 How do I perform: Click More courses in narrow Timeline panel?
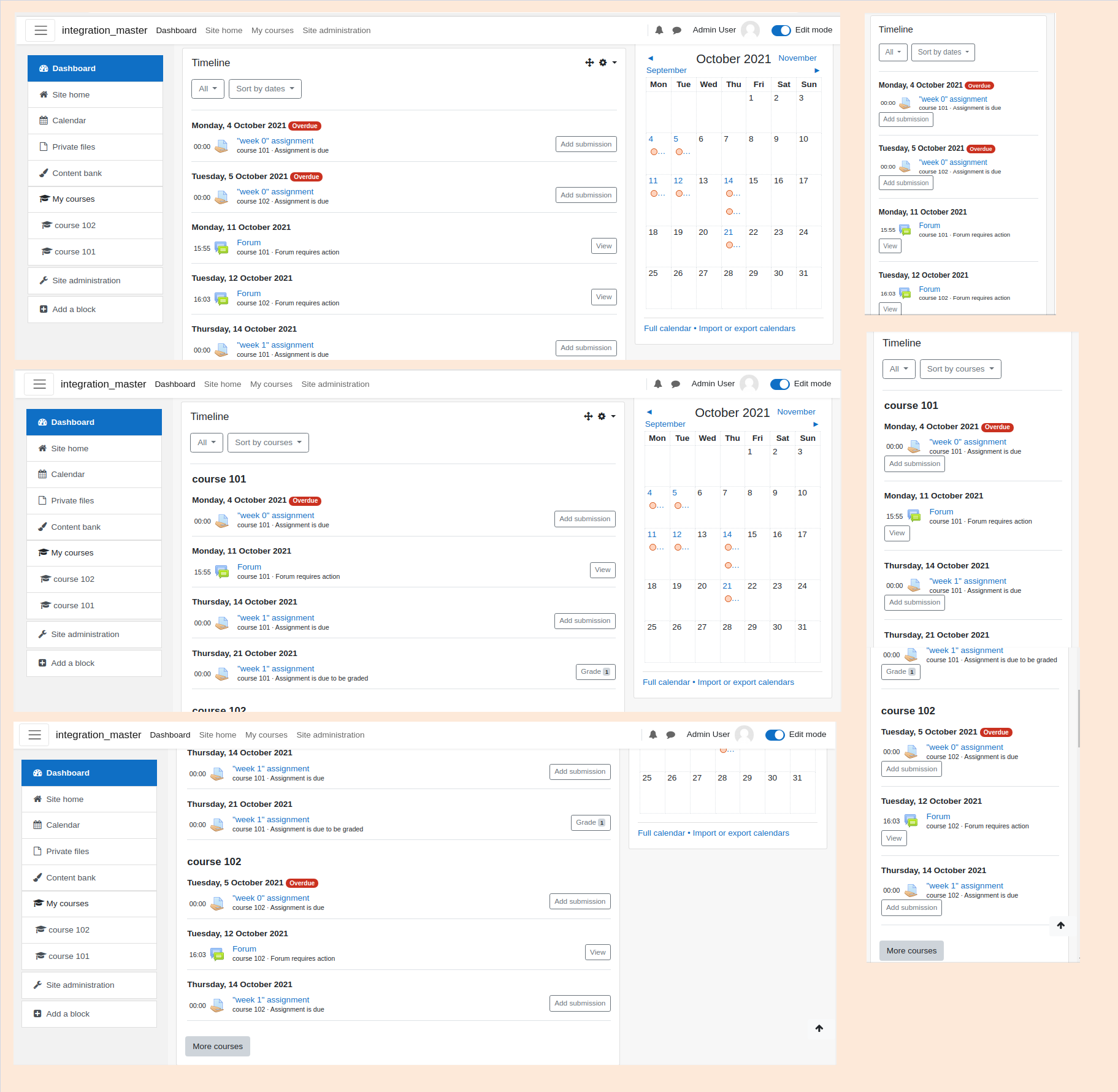click(x=911, y=951)
